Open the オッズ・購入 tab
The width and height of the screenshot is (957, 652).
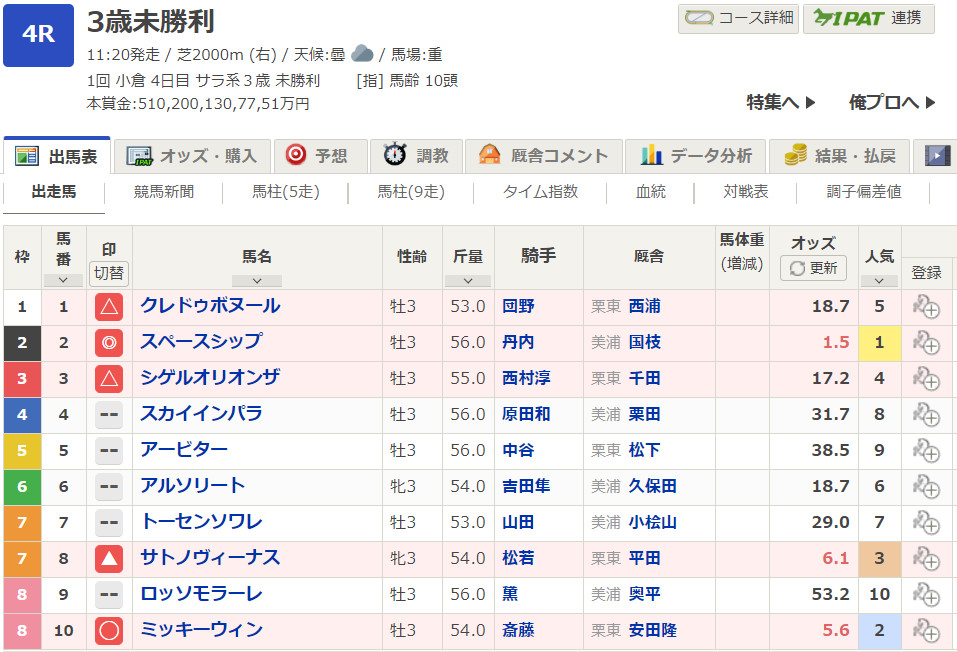(x=192, y=156)
